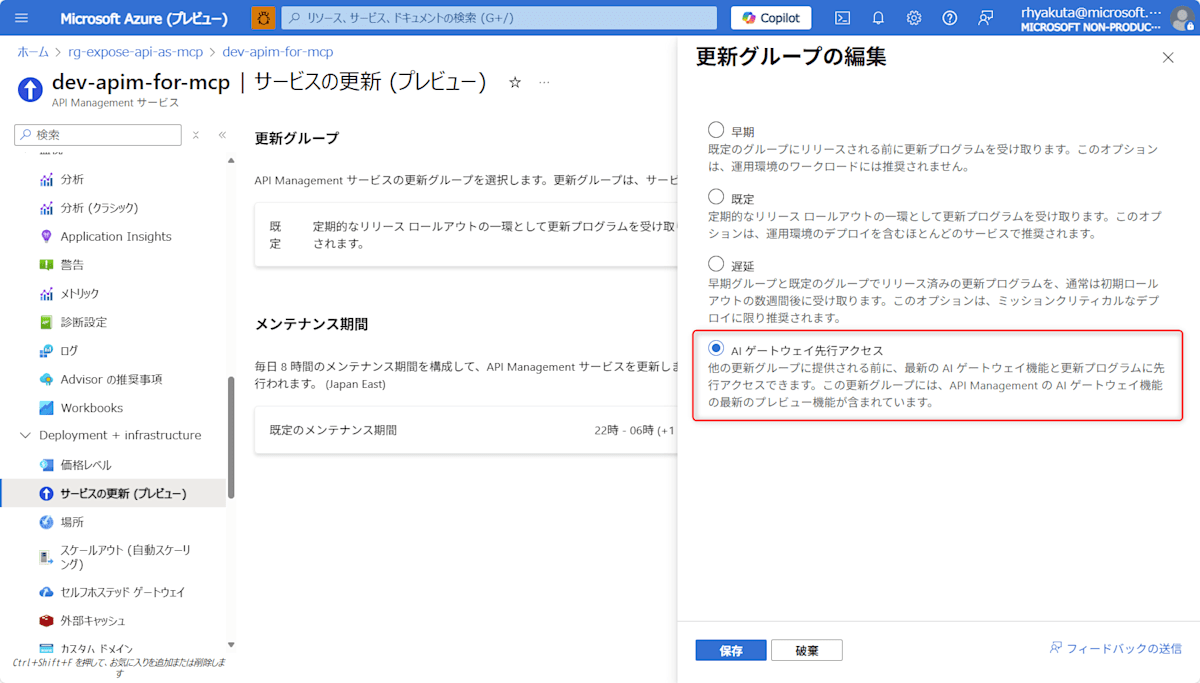Click the Advisor の推奨事項 cloud icon
Image resolution: width=1200 pixels, height=683 pixels.
click(46, 379)
